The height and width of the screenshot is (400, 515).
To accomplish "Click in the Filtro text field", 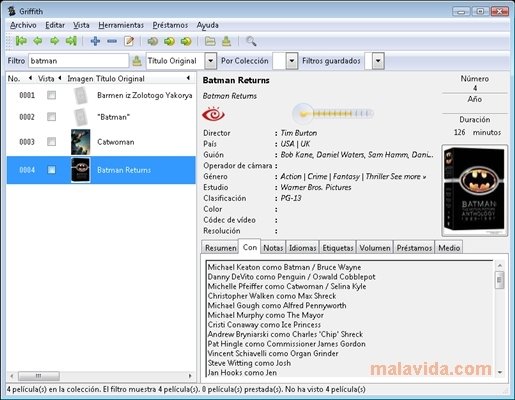I will tap(78, 61).
